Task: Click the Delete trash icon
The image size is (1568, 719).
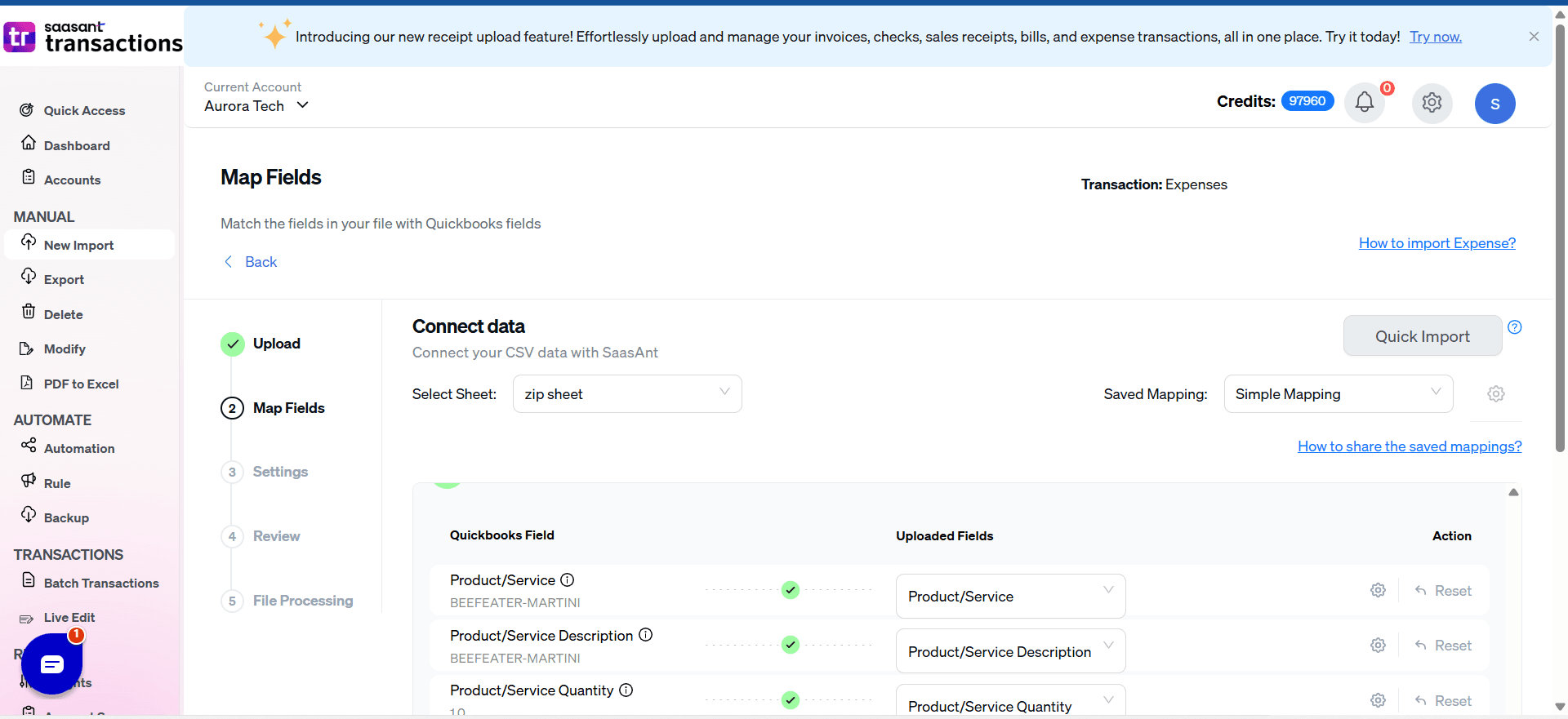Action: click(x=29, y=311)
